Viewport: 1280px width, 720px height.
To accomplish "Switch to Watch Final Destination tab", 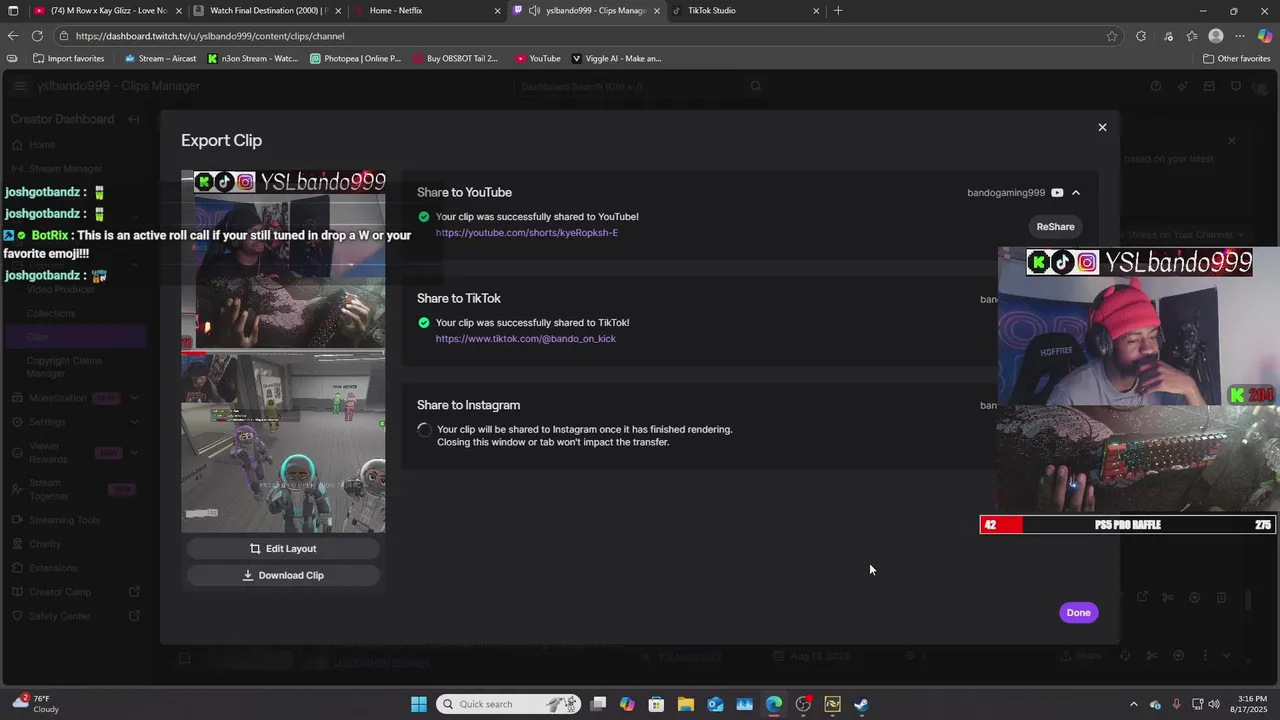I will (x=267, y=11).
